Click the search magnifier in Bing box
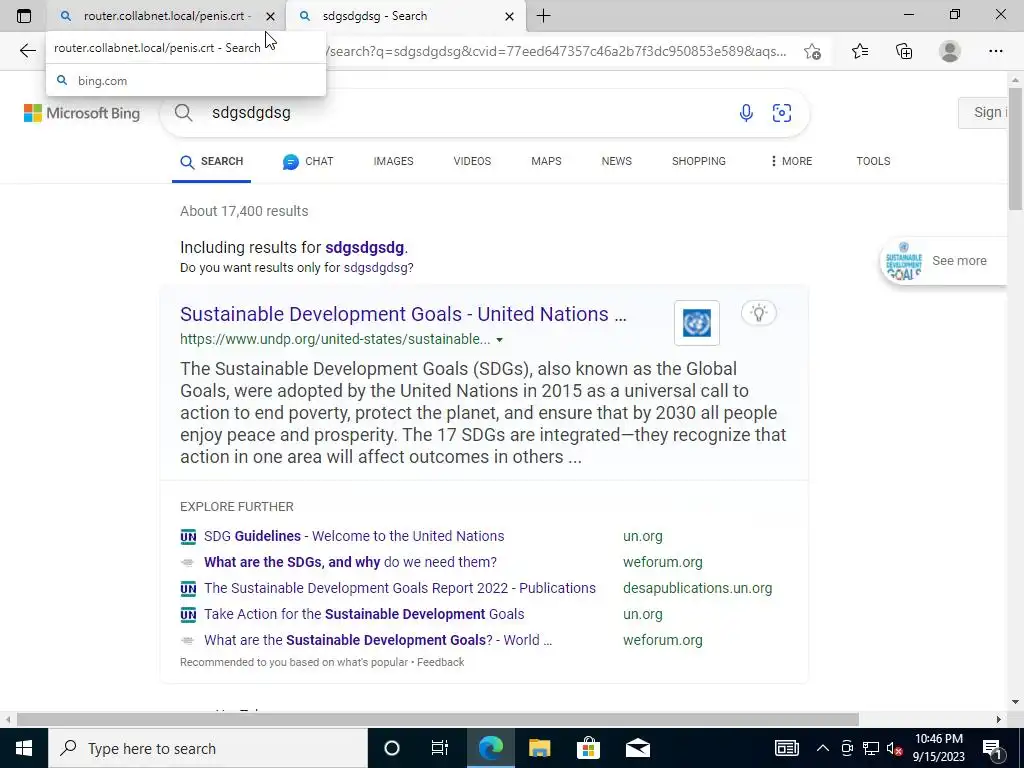The height and width of the screenshot is (768, 1024). 184,112
